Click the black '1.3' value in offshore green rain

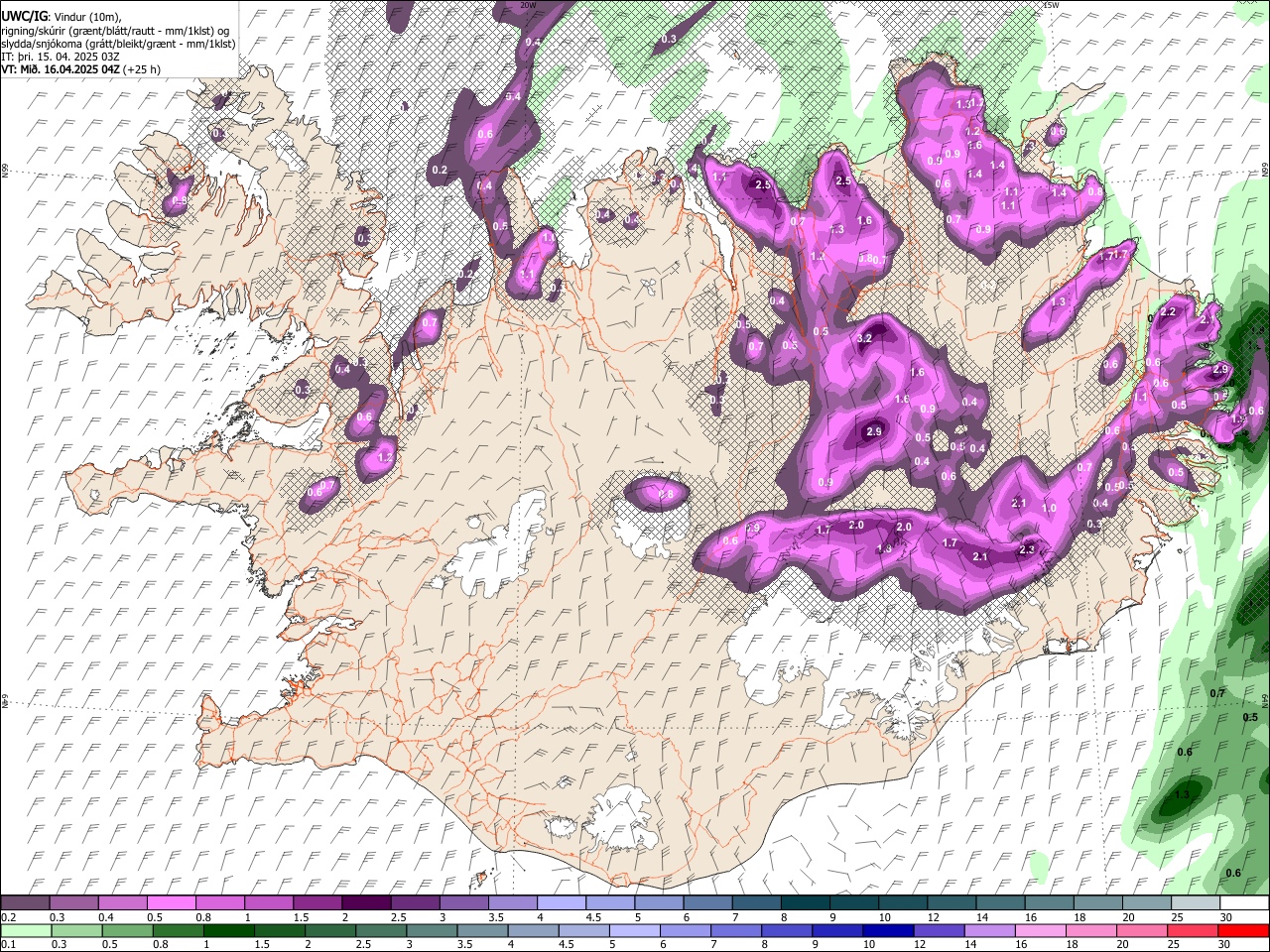click(1182, 794)
